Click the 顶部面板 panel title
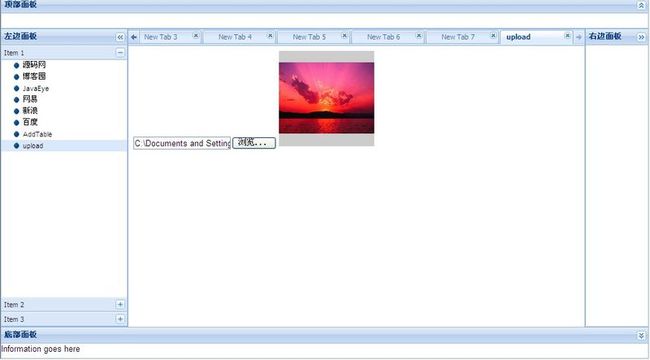The height and width of the screenshot is (360, 650). tap(20, 5)
